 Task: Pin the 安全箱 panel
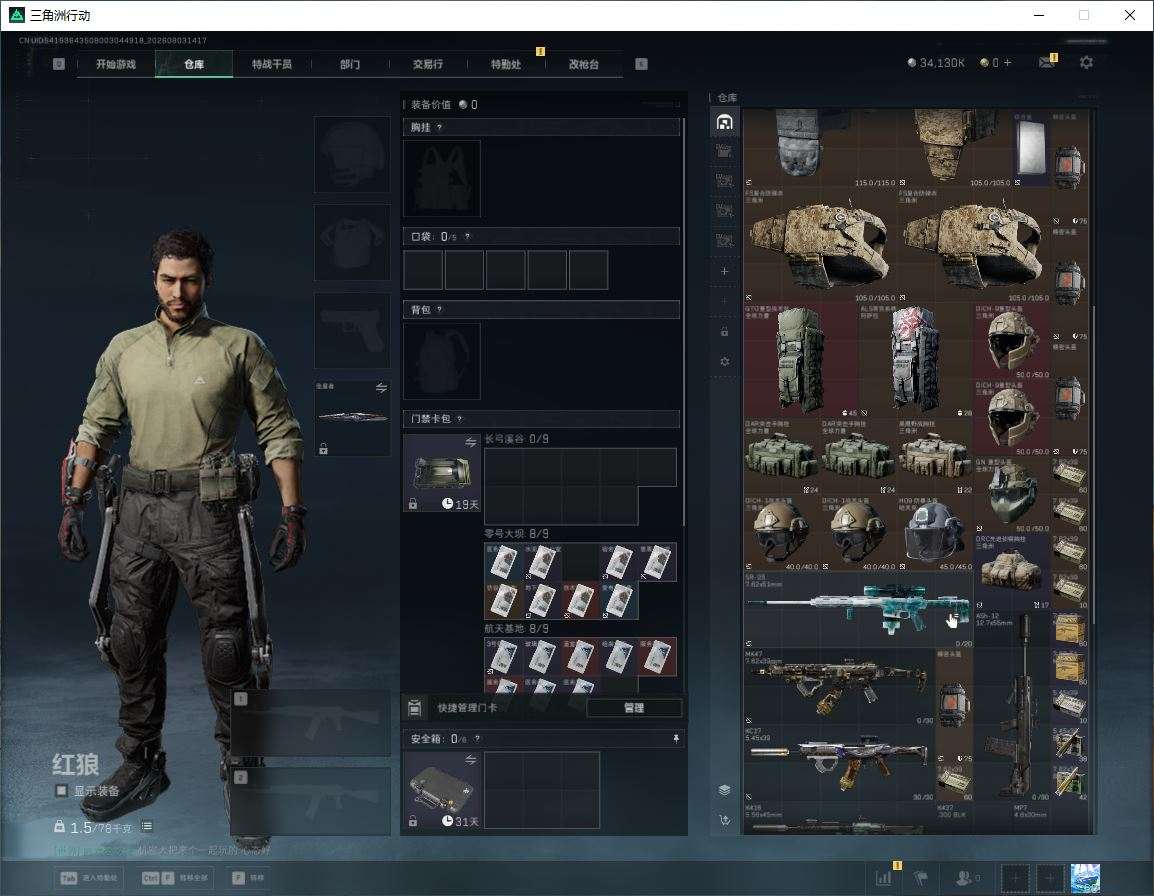pyautogui.click(x=676, y=738)
